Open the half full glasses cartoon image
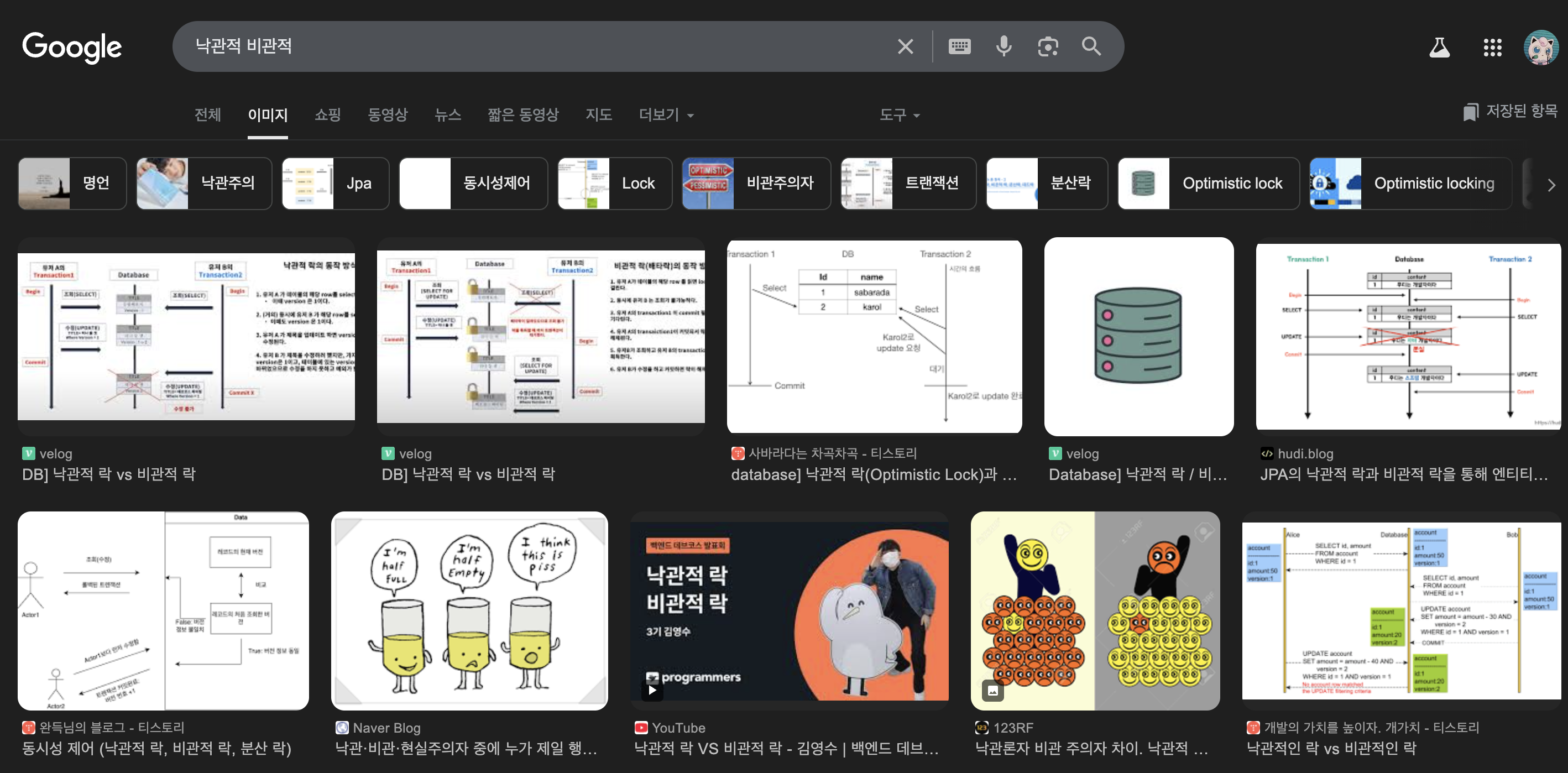Viewport: 1568px width, 773px height. 469,610
